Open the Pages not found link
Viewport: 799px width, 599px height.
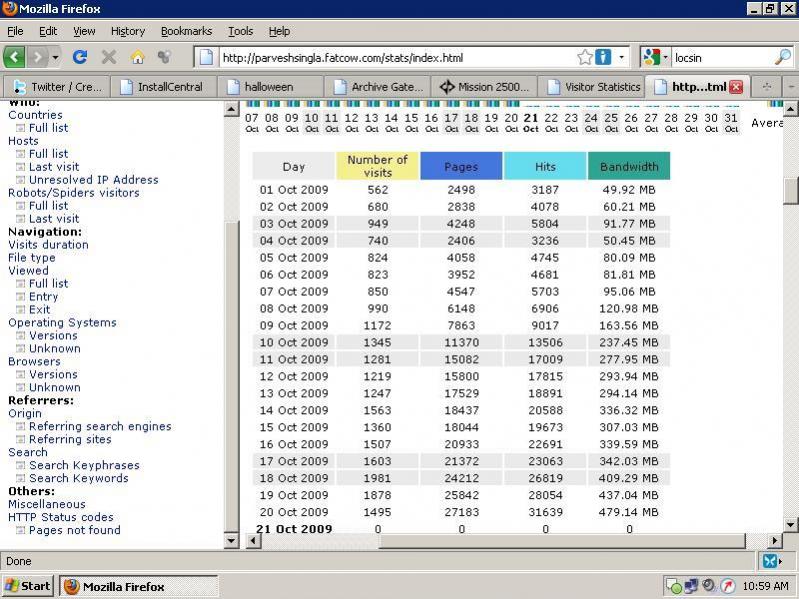point(74,530)
